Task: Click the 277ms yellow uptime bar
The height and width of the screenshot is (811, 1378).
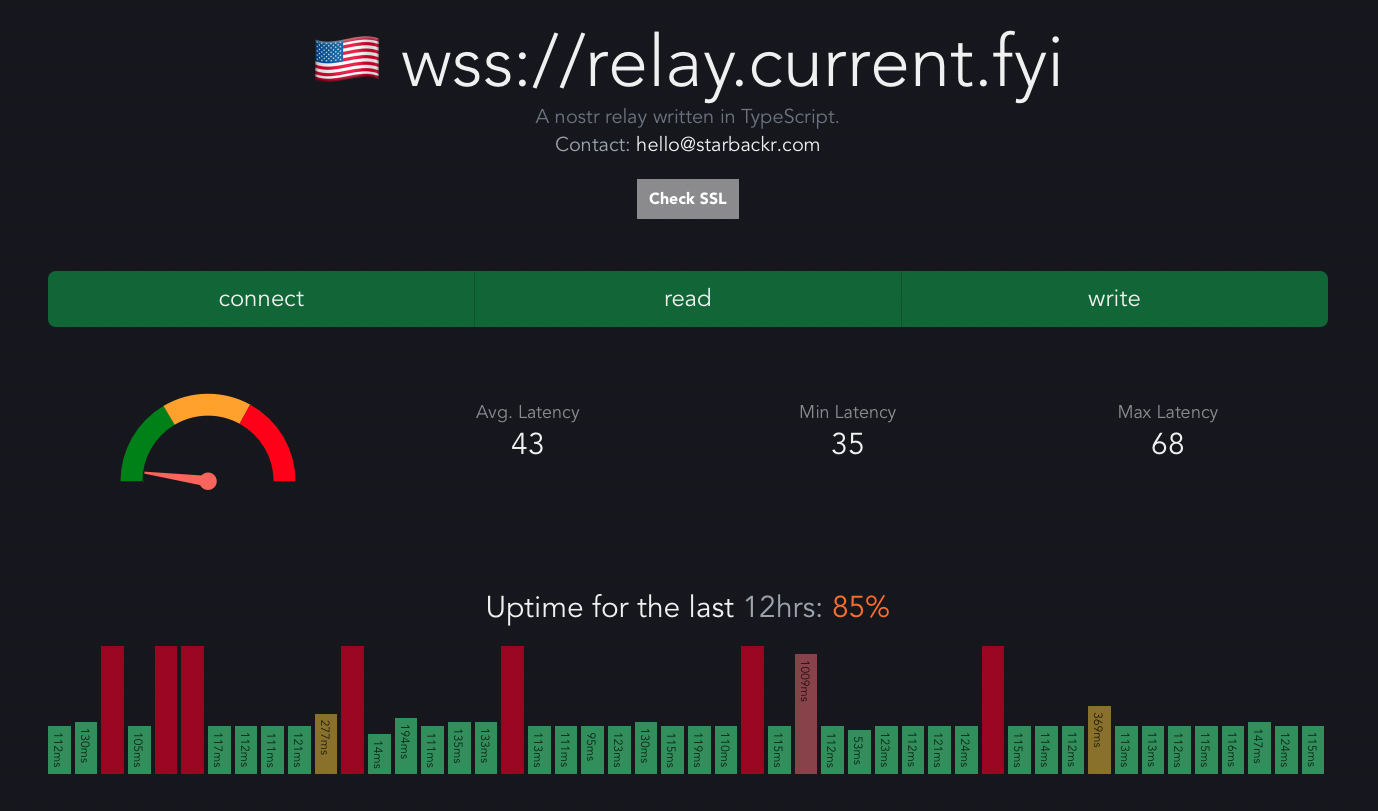Action: point(326,743)
